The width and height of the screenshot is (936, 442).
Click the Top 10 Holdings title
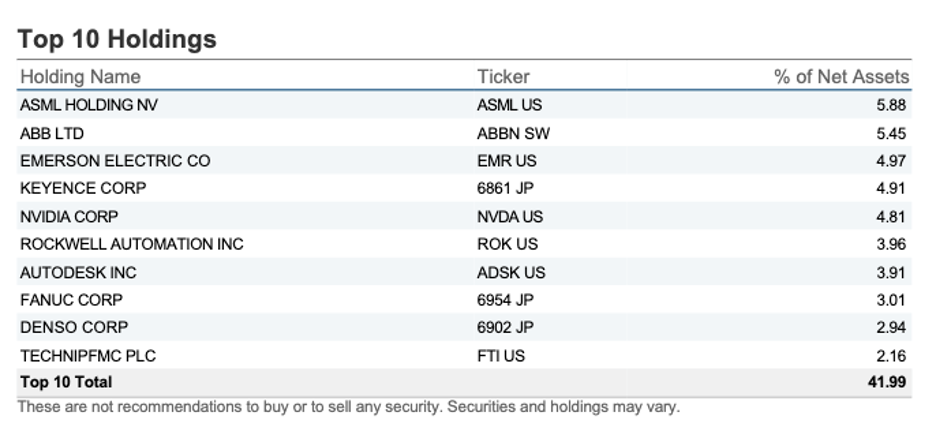point(117,39)
